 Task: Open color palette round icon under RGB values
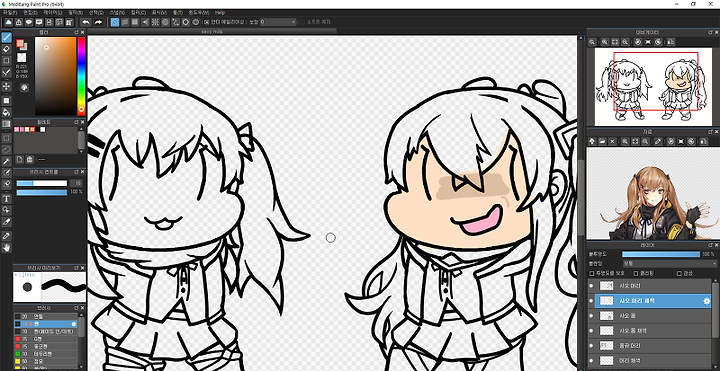[24, 87]
